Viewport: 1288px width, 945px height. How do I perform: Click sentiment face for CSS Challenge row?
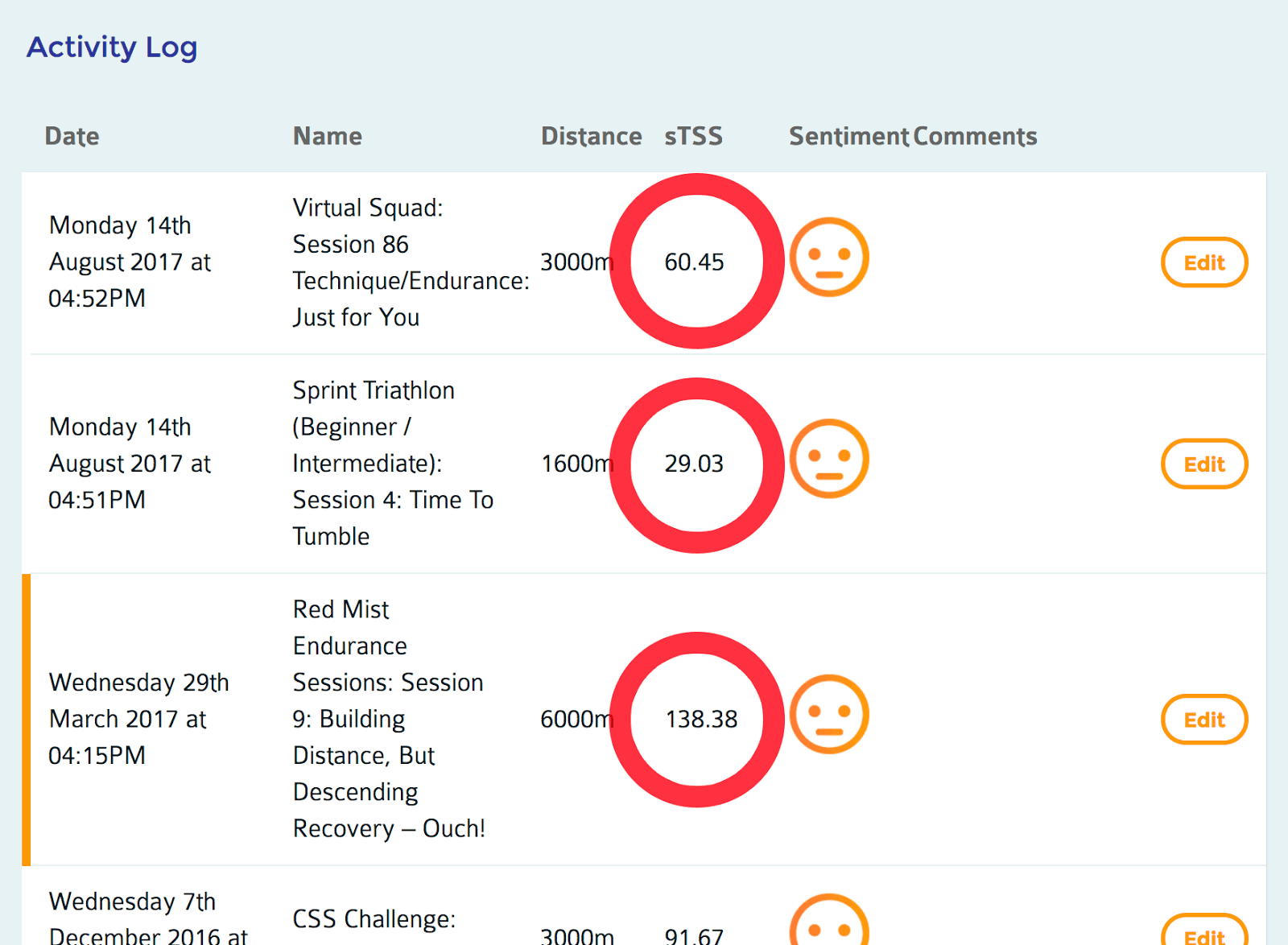pos(828,922)
